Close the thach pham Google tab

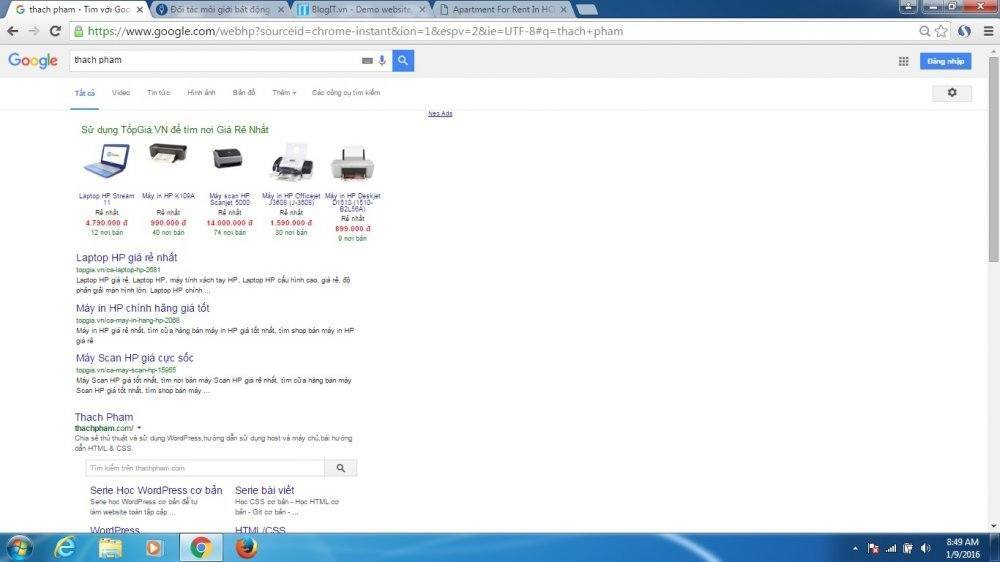(140, 10)
